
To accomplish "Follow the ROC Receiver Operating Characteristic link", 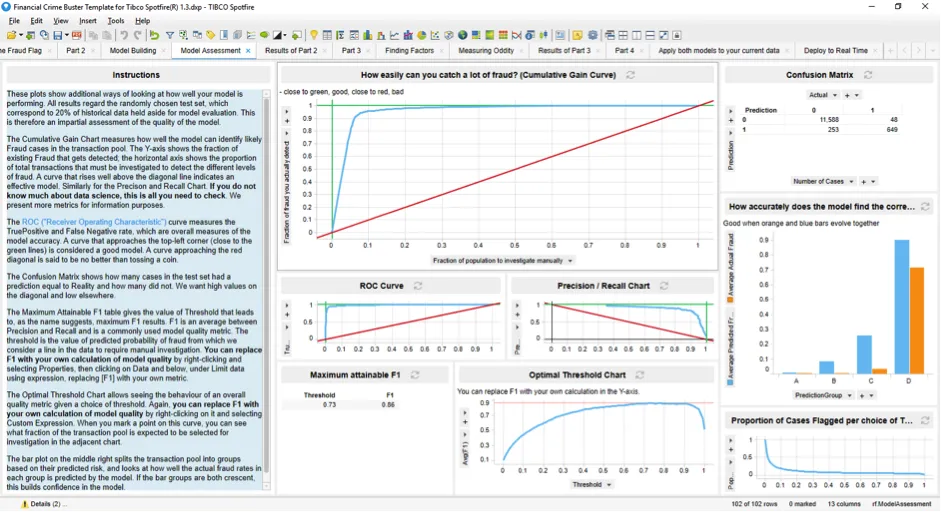I will pyautogui.click(x=94, y=222).
